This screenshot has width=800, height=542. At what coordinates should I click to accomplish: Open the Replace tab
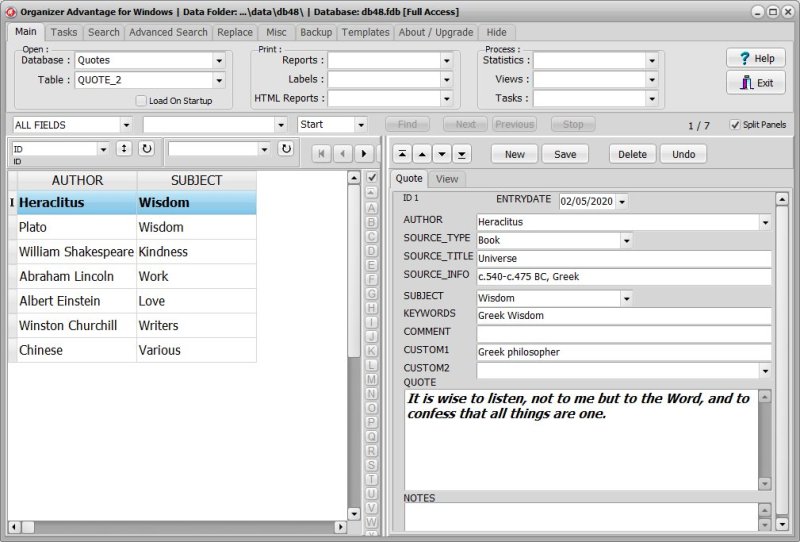pos(235,32)
